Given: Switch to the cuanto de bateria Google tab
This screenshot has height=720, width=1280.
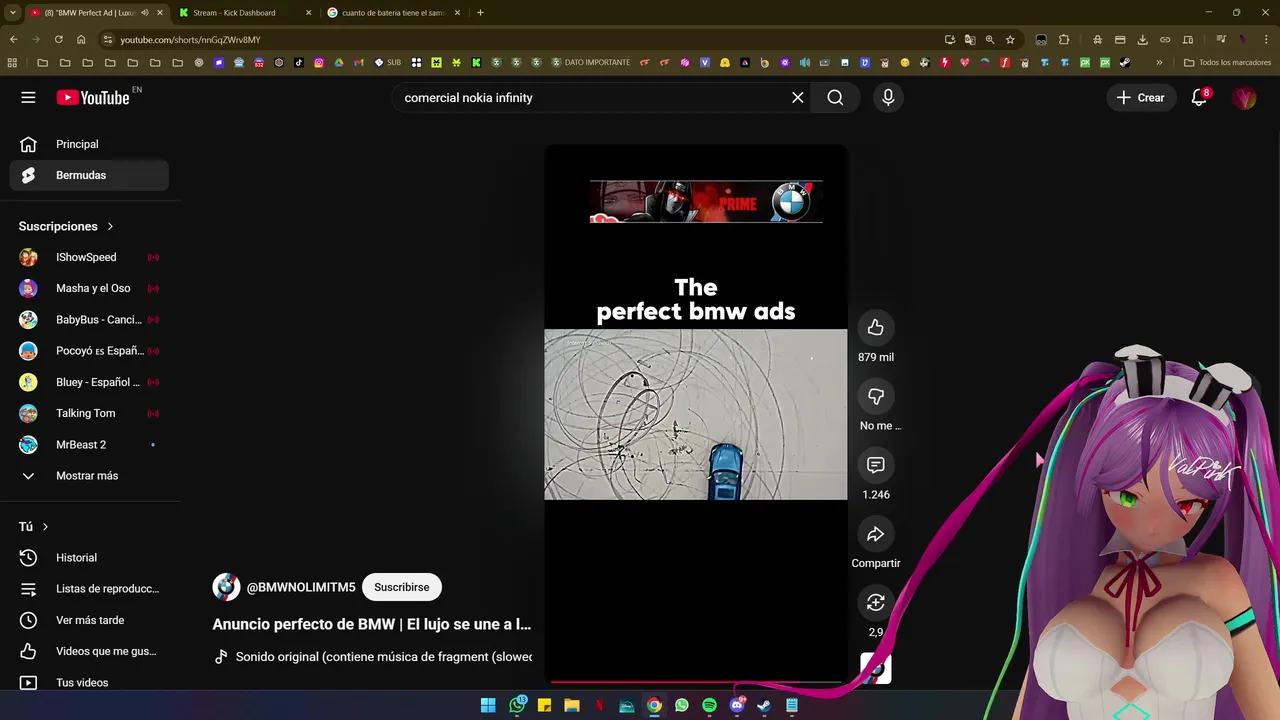Looking at the screenshot, I should click(x=394, y=13).
